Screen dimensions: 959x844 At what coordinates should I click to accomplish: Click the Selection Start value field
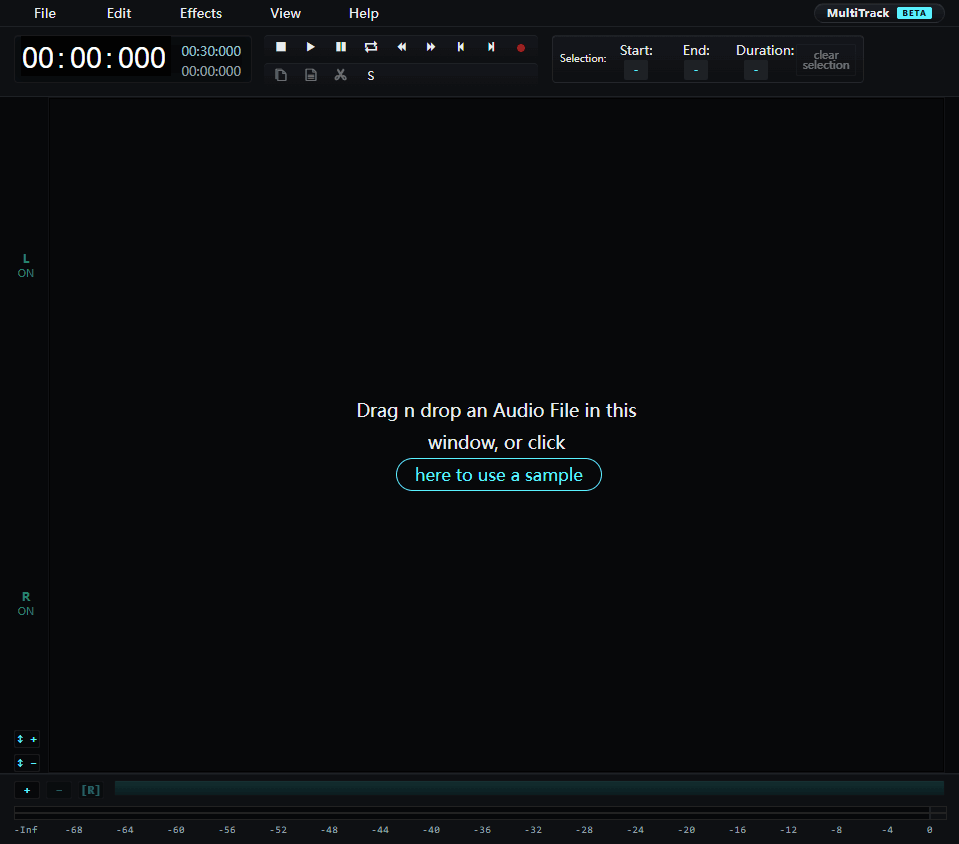coord(635,70)
